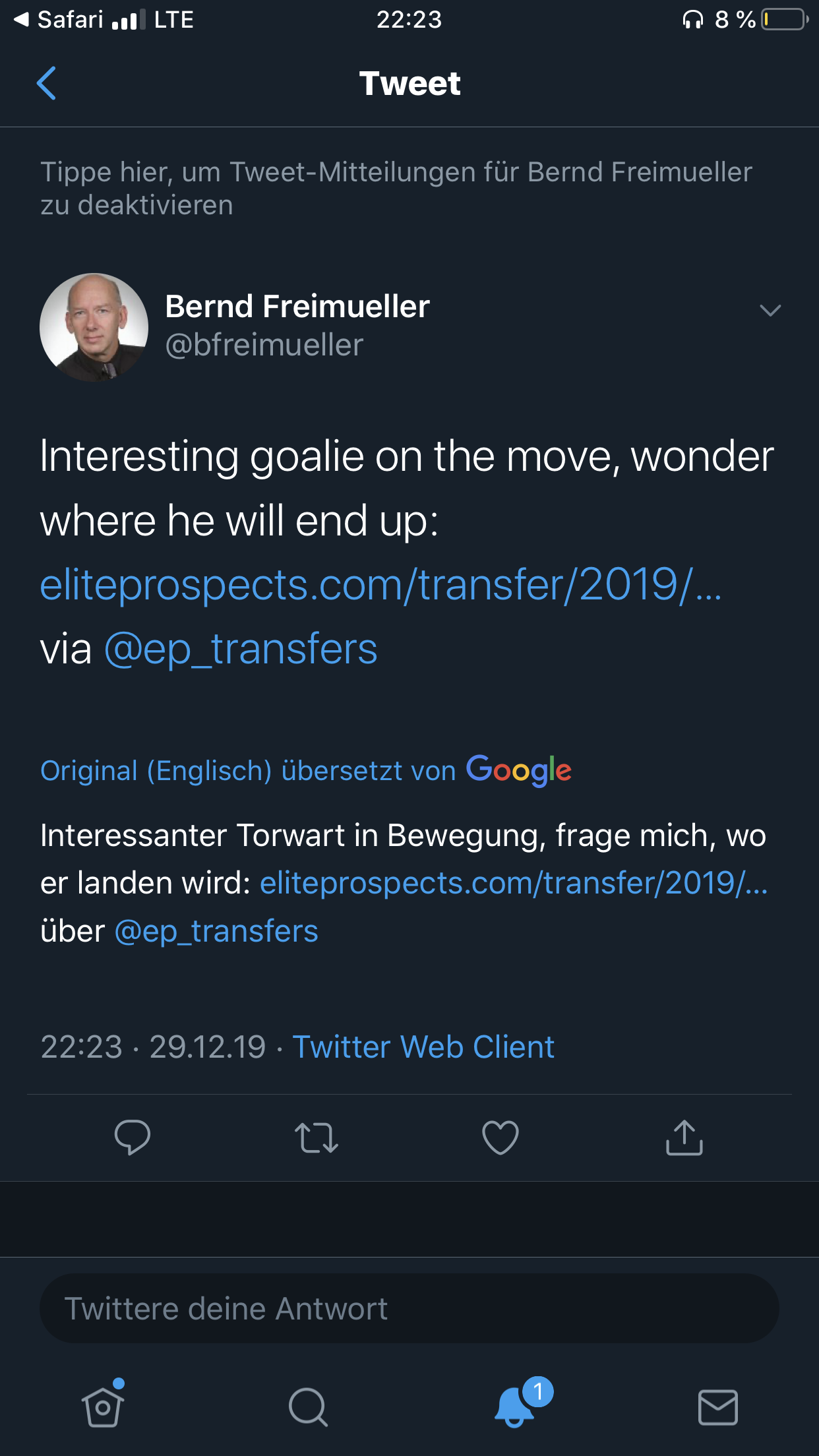Open eliteprospects link in original tweet
Screen dimensions: 819x1456
(x=380, y=585)
